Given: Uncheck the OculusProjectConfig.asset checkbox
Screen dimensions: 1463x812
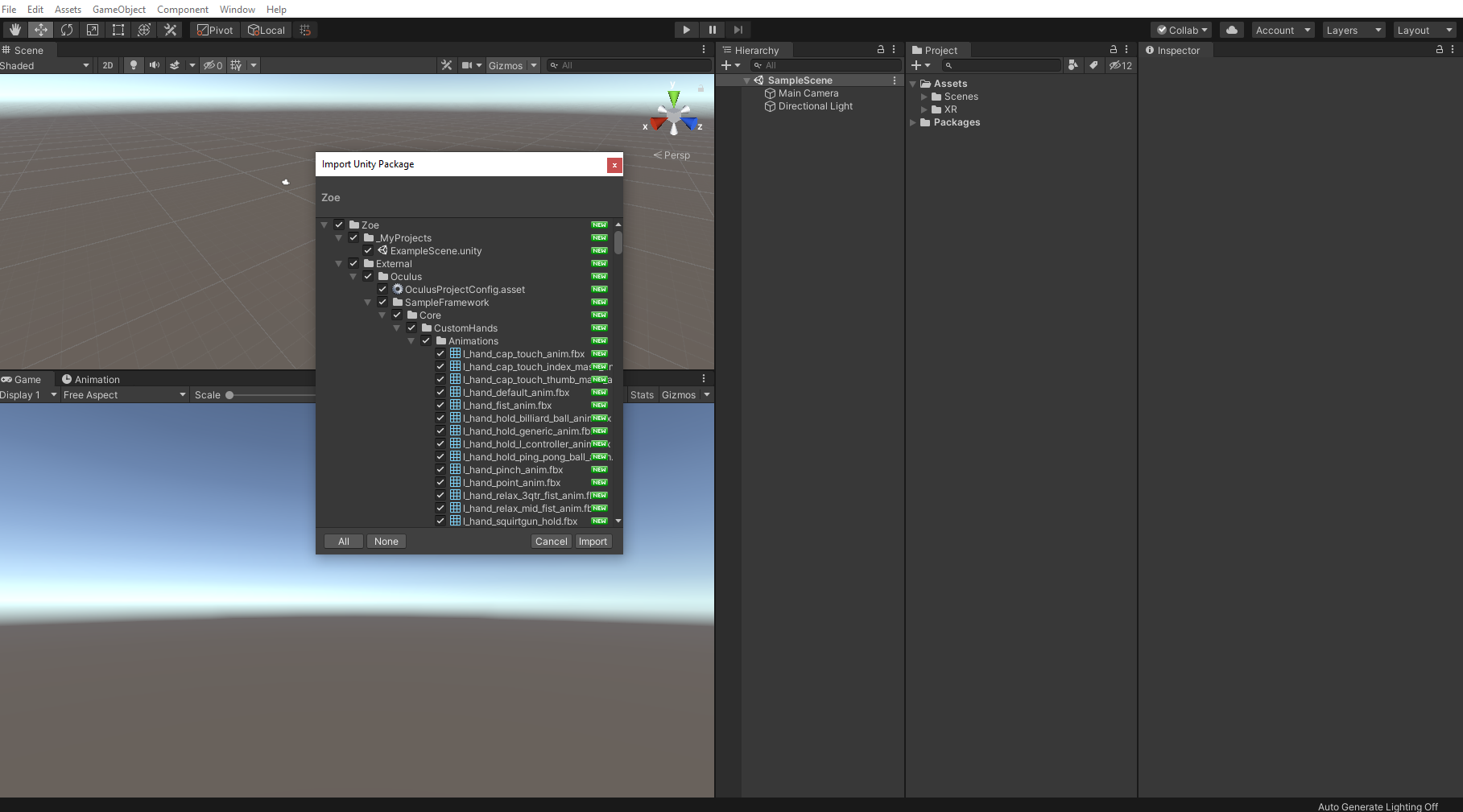Looking at the screenshot, I should (x=382, y=290).
